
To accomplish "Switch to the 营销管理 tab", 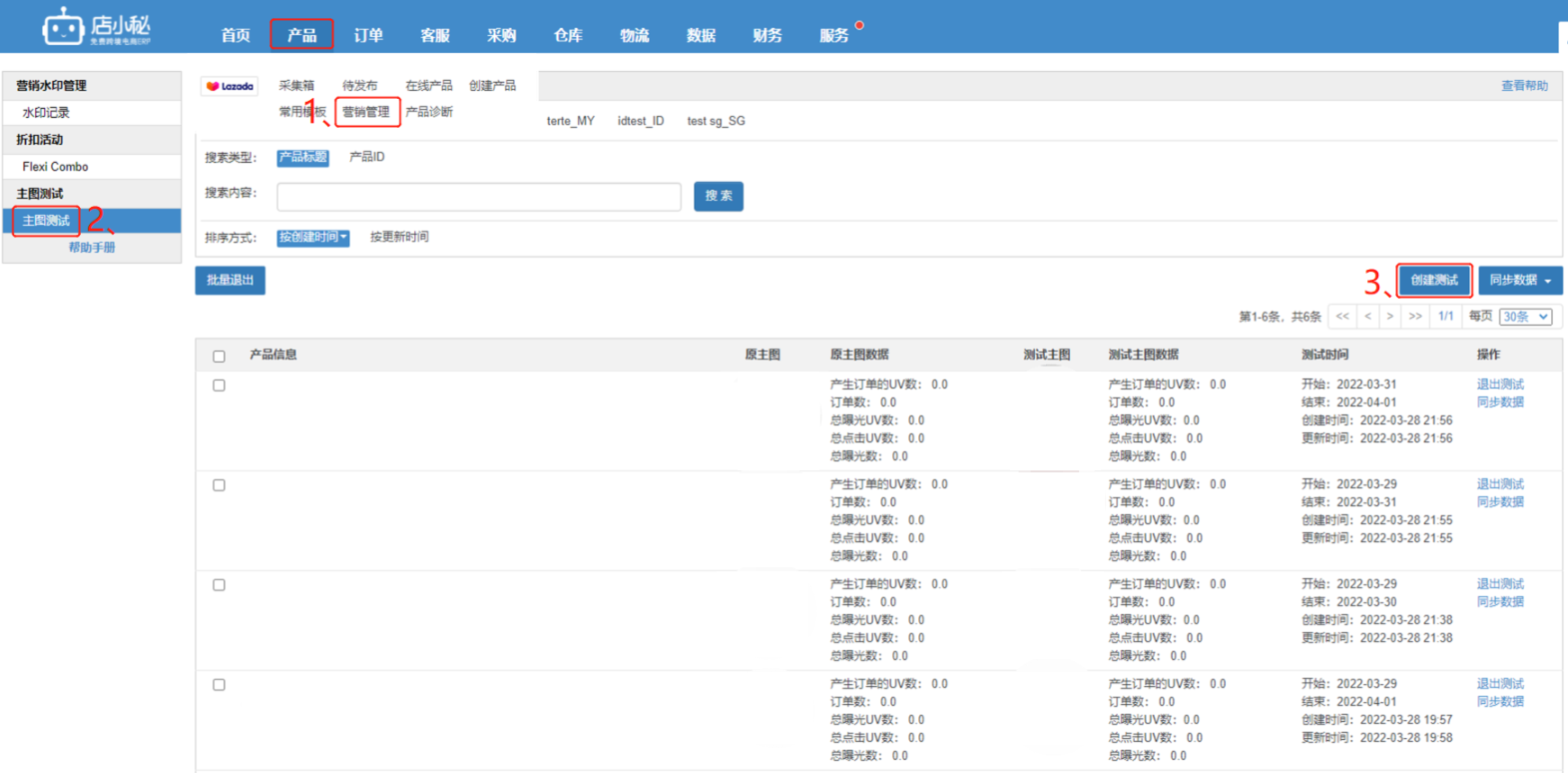I will click(x=366, y=112).
